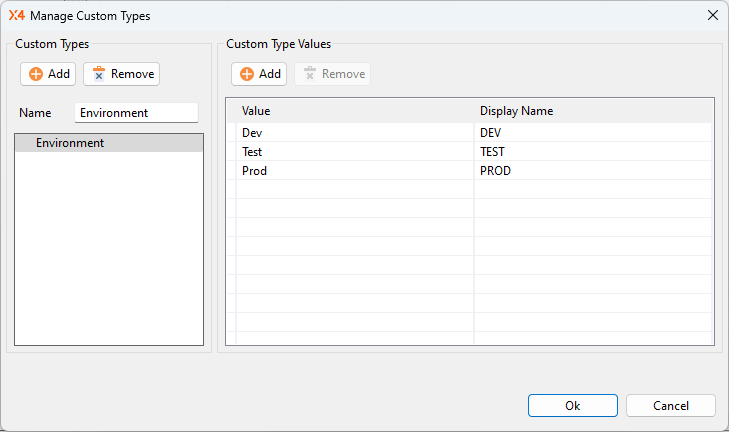729x432 pixels.
Task: Click the Display Name column header
Action: coord(516,110)
